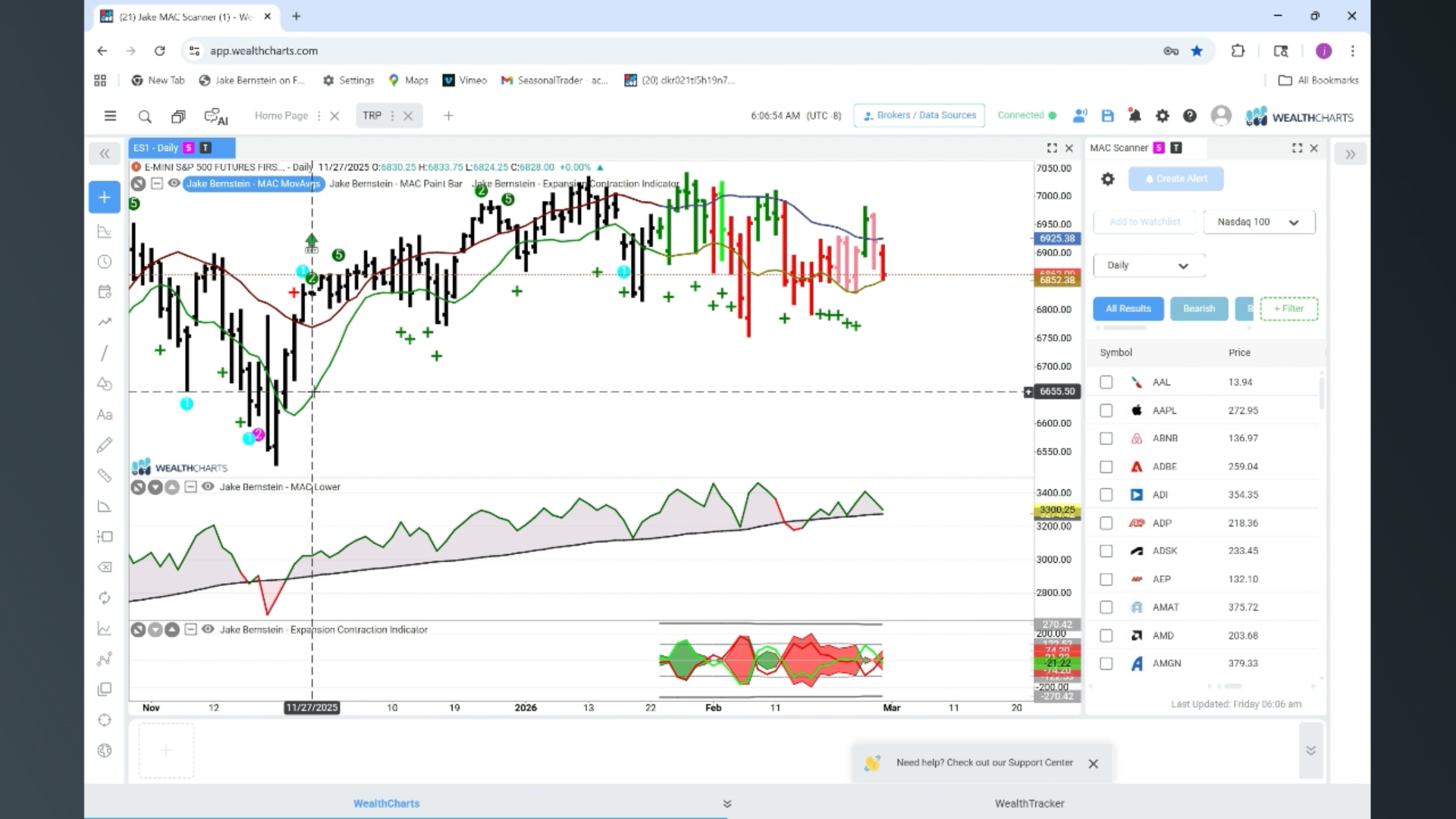Select the text annotation Aa tool

[x=105, y=415]
